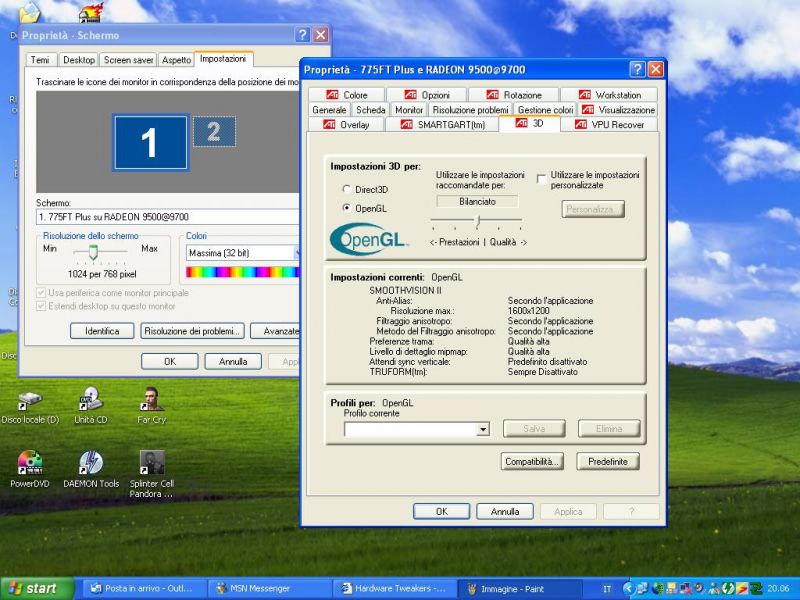Select monitor 1 in the display layout
Viewport: 800px width, 600px height.
click(x=151, y=142)
